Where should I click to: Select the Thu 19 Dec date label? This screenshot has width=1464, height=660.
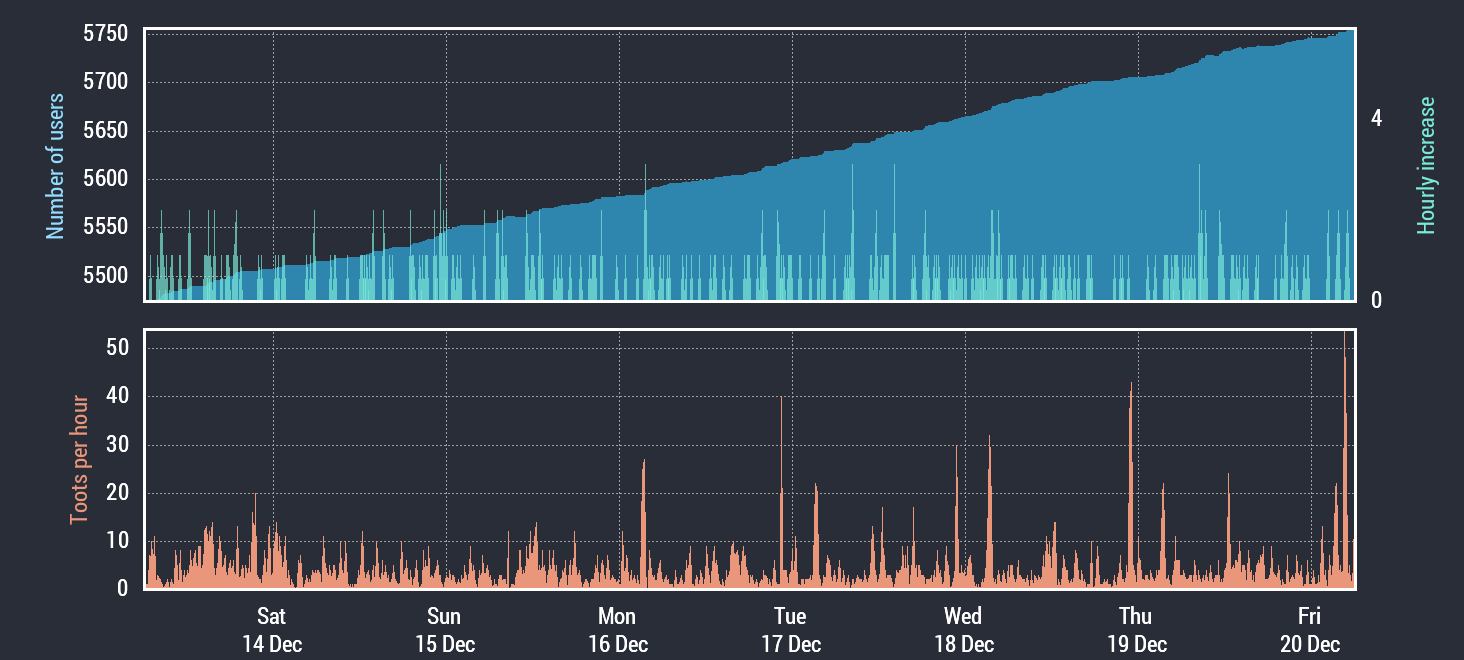point(1136,630)
